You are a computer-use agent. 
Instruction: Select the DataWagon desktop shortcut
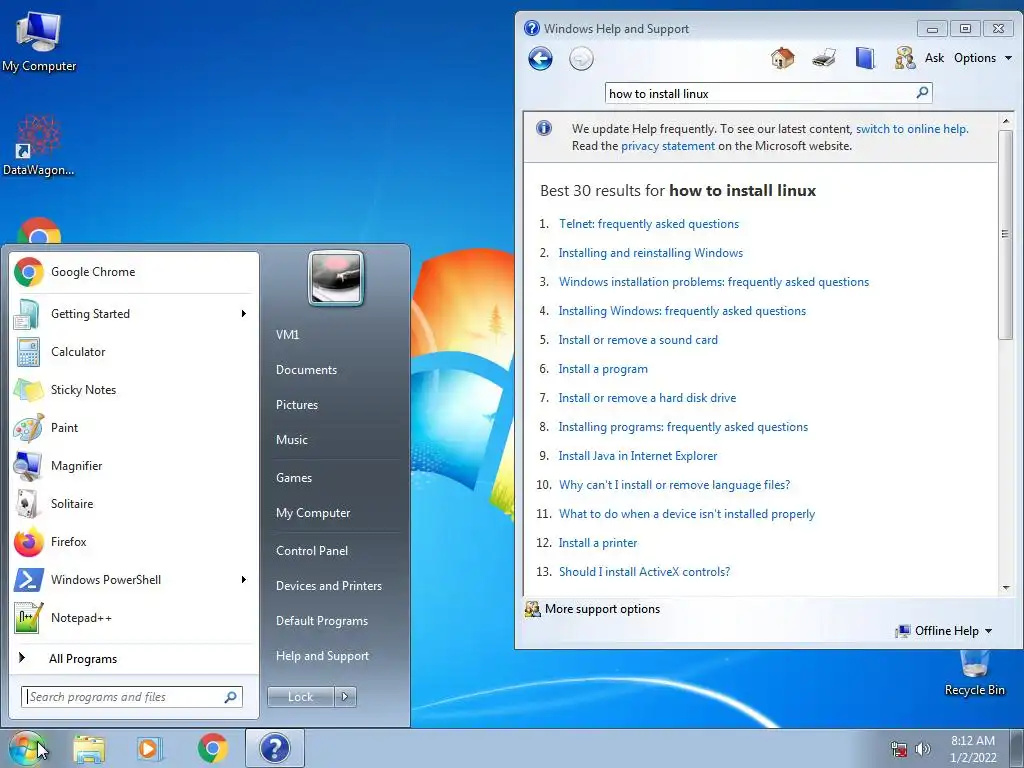tap(38, 146)
